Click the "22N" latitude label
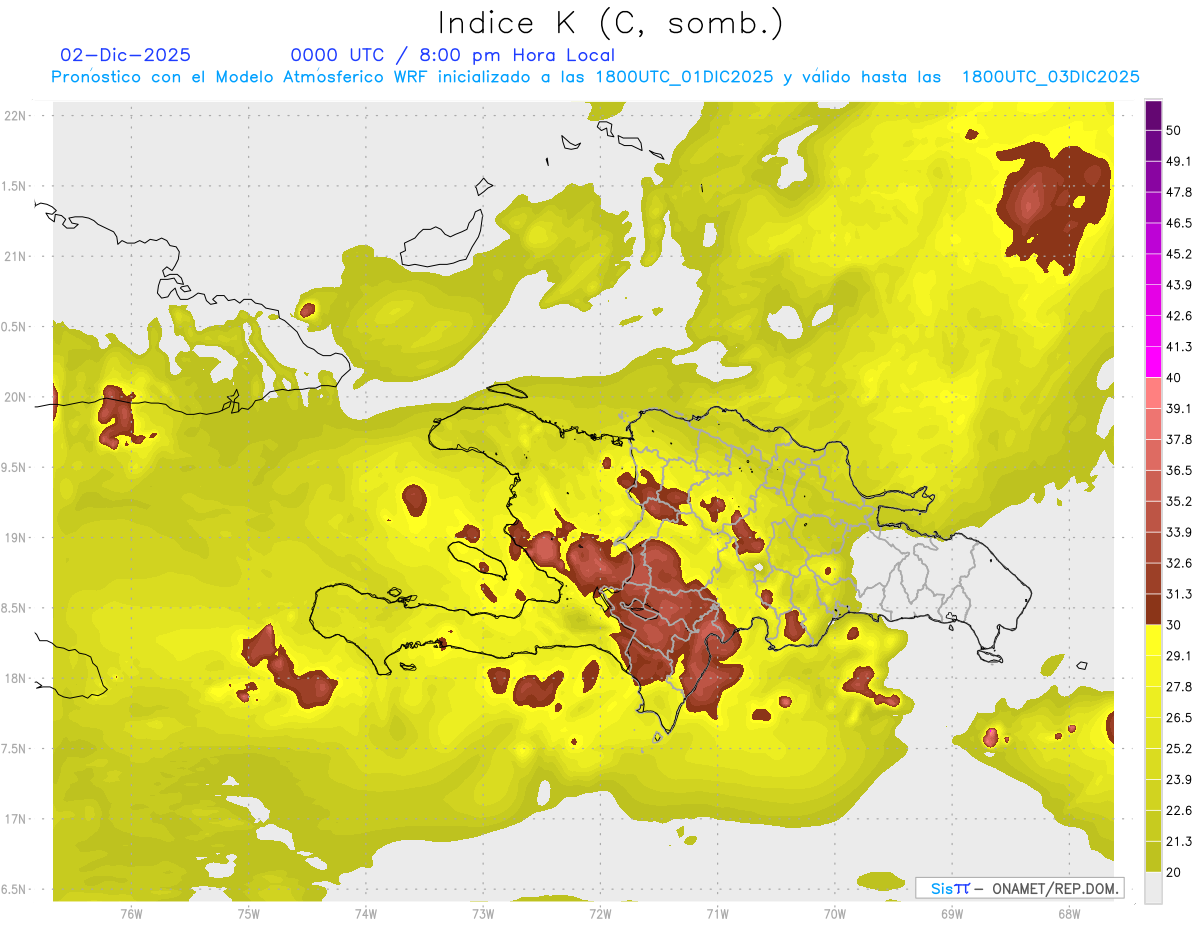This screenshot has width=1200, height=927. pyautogui.click(x=16, y=115)
